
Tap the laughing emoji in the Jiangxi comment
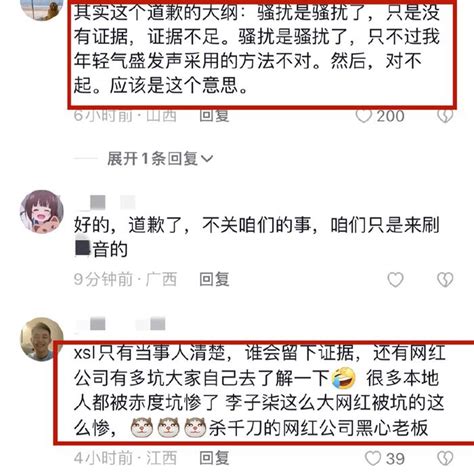point(343,378)
